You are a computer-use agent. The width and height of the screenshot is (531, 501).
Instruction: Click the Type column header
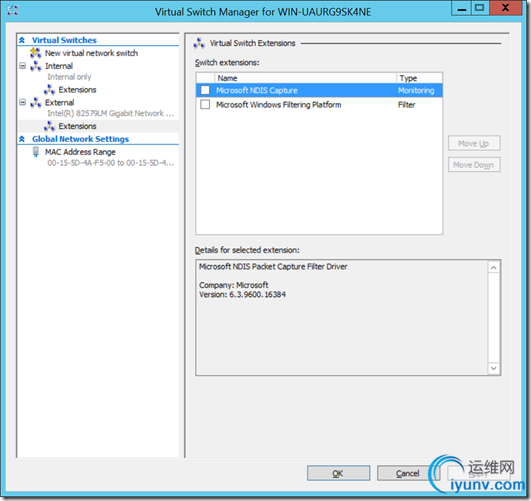click(419, 78)
